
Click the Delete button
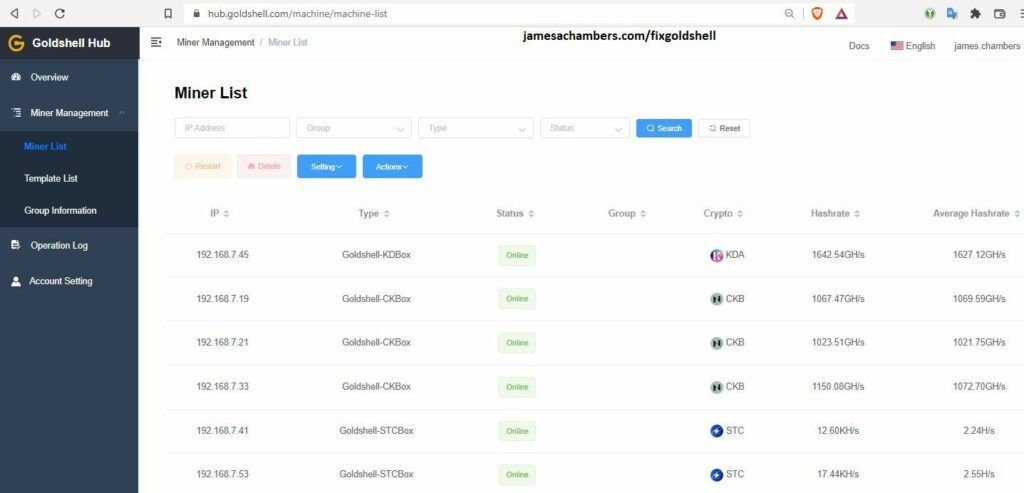point(264,167)
